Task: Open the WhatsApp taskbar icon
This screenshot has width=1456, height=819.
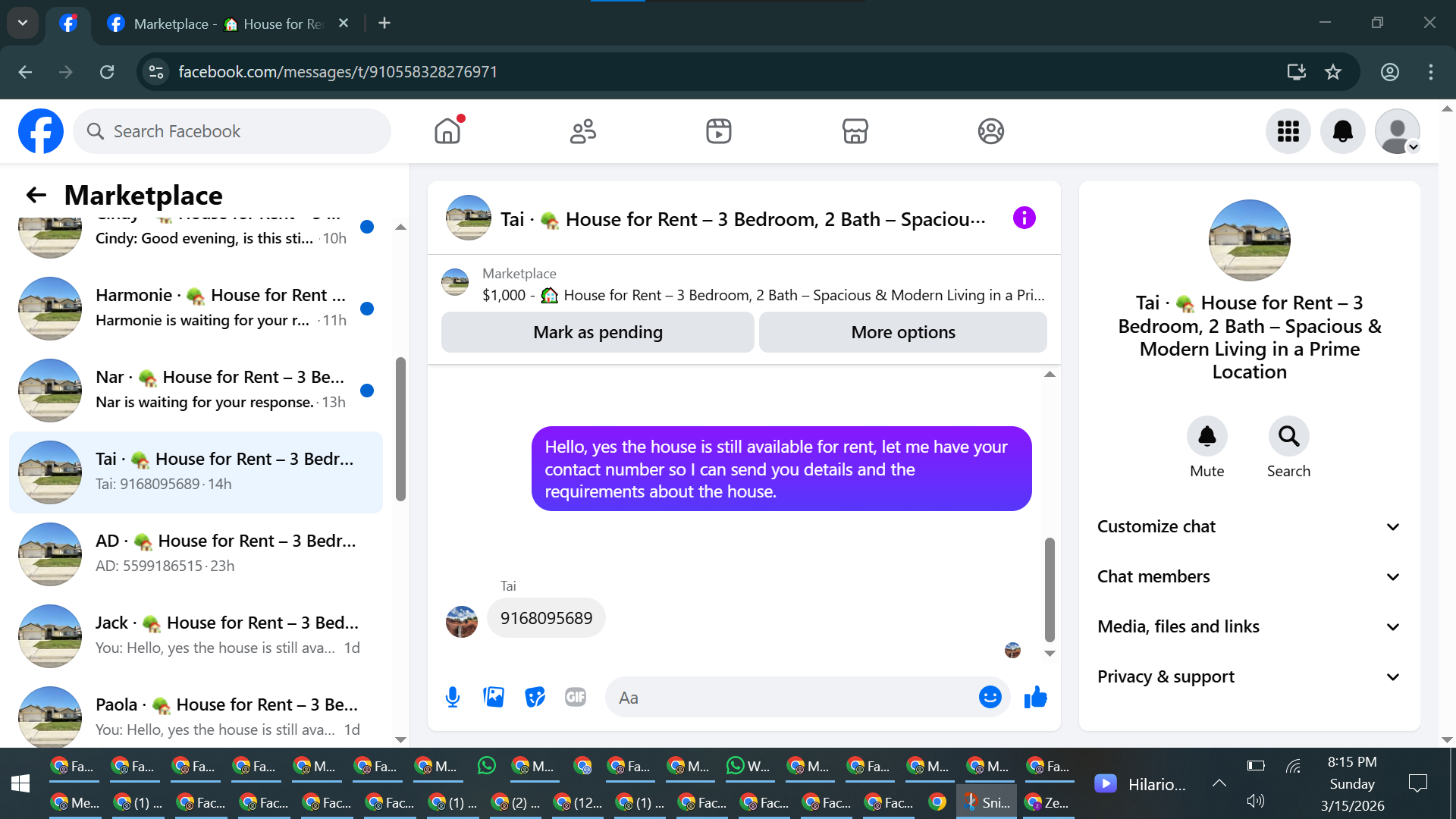Action: pyautogui.click(x=486, y=765)
